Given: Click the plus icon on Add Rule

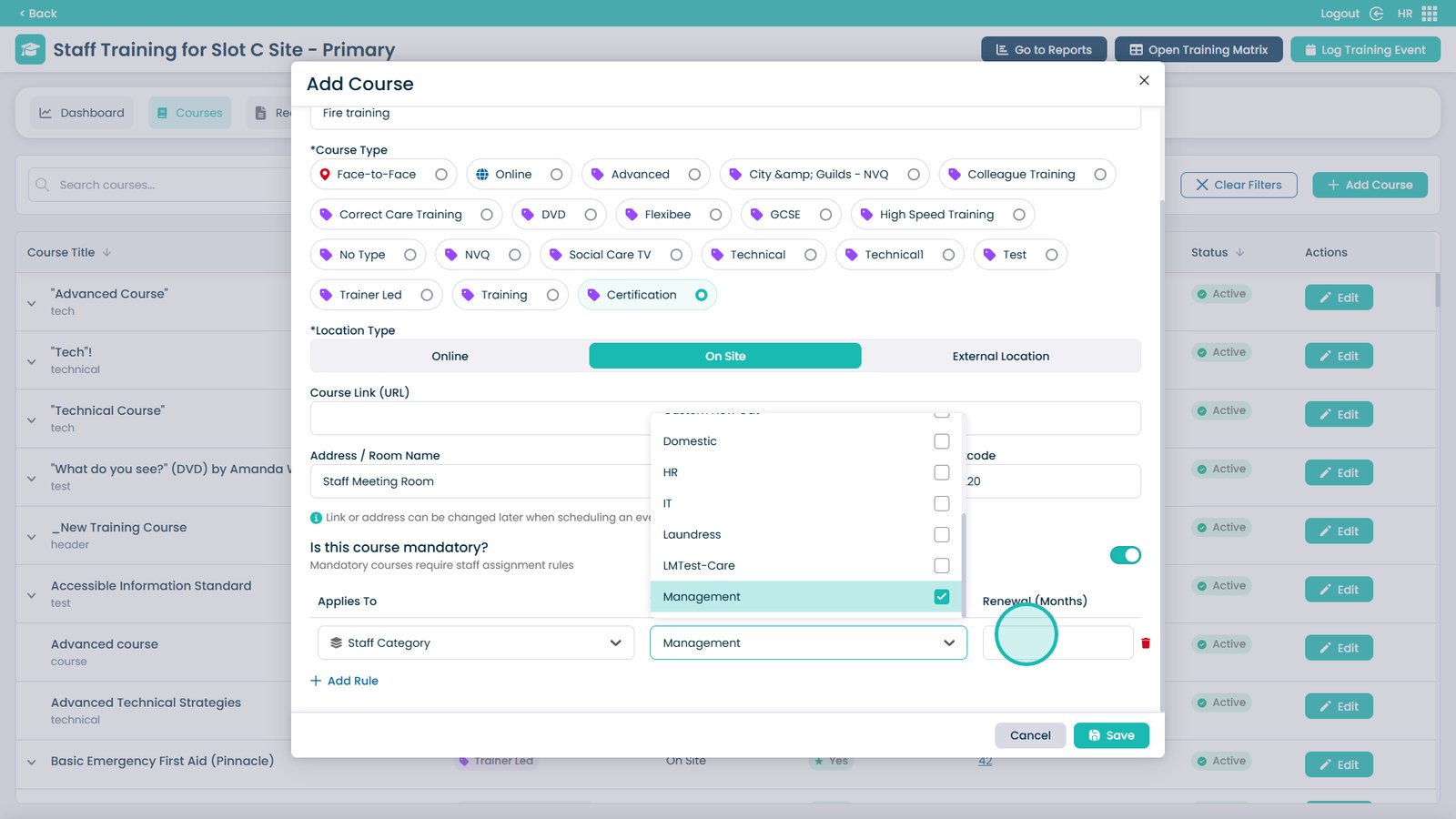Looking at the screenshot, I should (316, 681).
